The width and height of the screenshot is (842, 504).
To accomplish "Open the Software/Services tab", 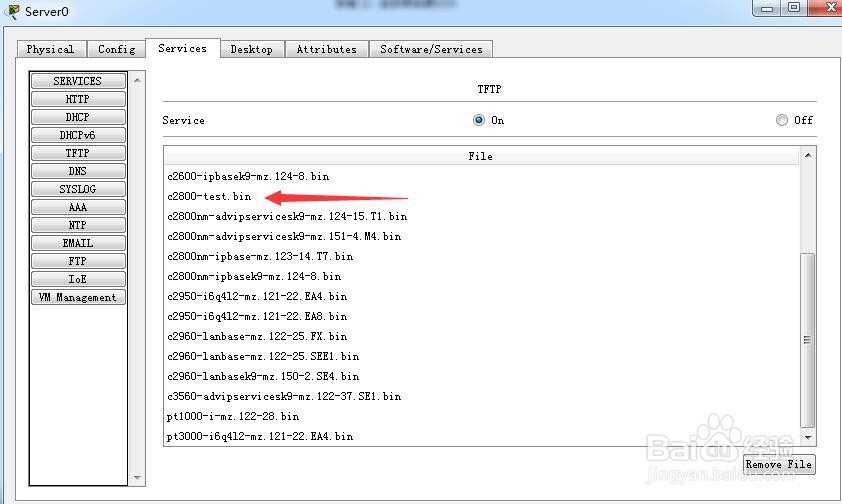I will 431,49.
